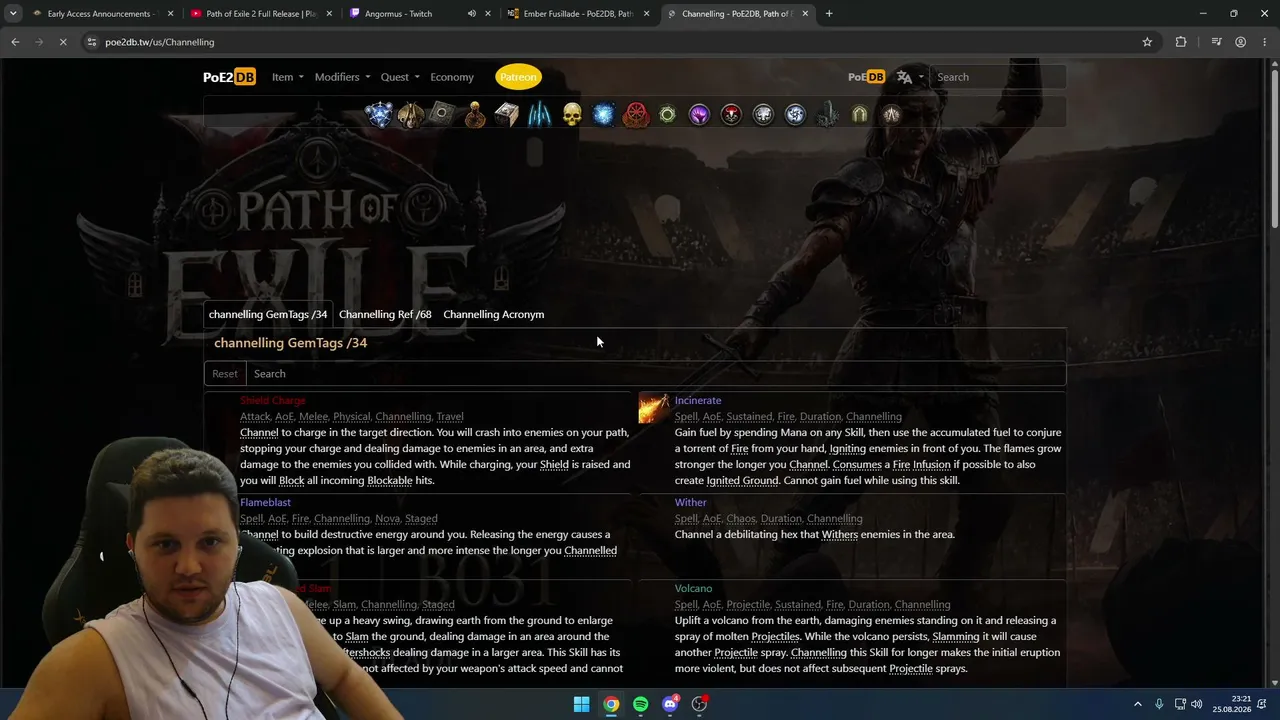Open the purple orb icon
1280x720 pixels.
coord(699,115)
